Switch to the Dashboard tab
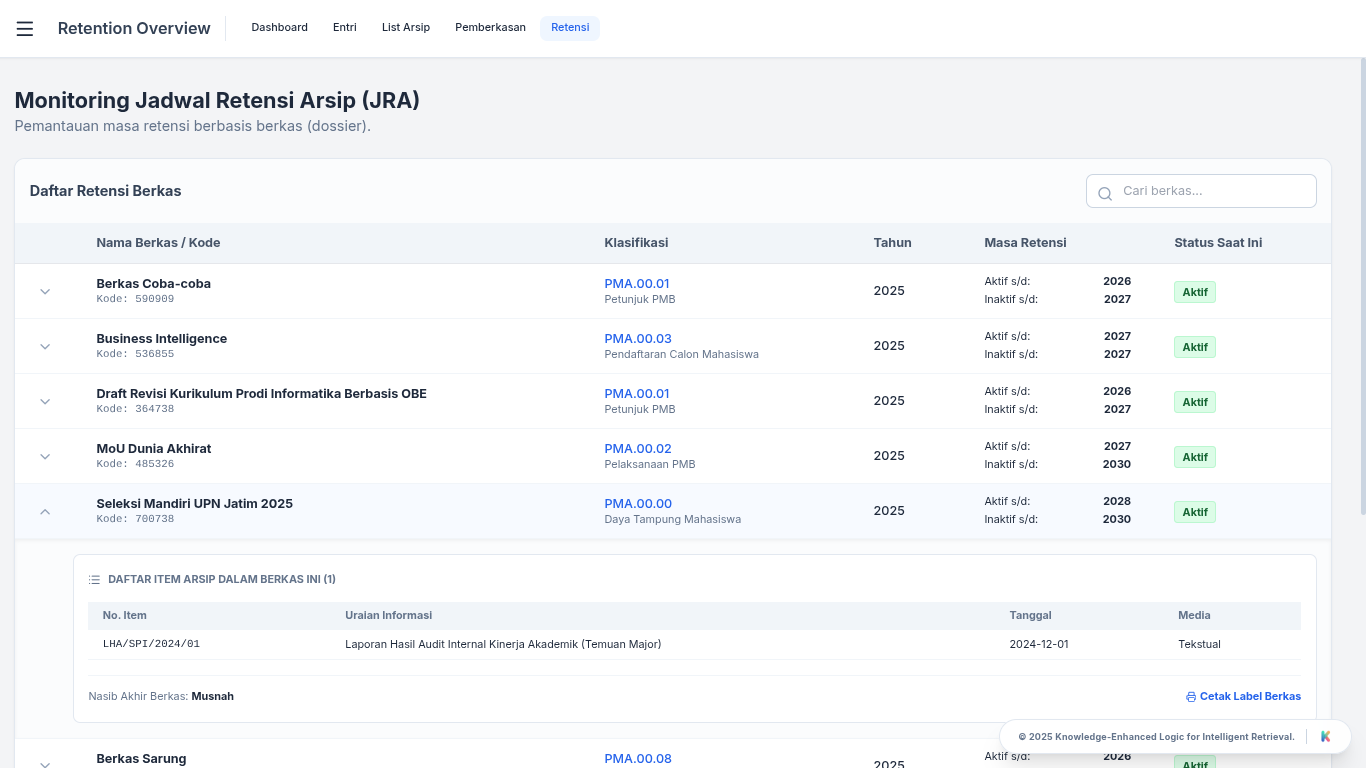The image size is (1366, 768). click(x=279, y=28)
